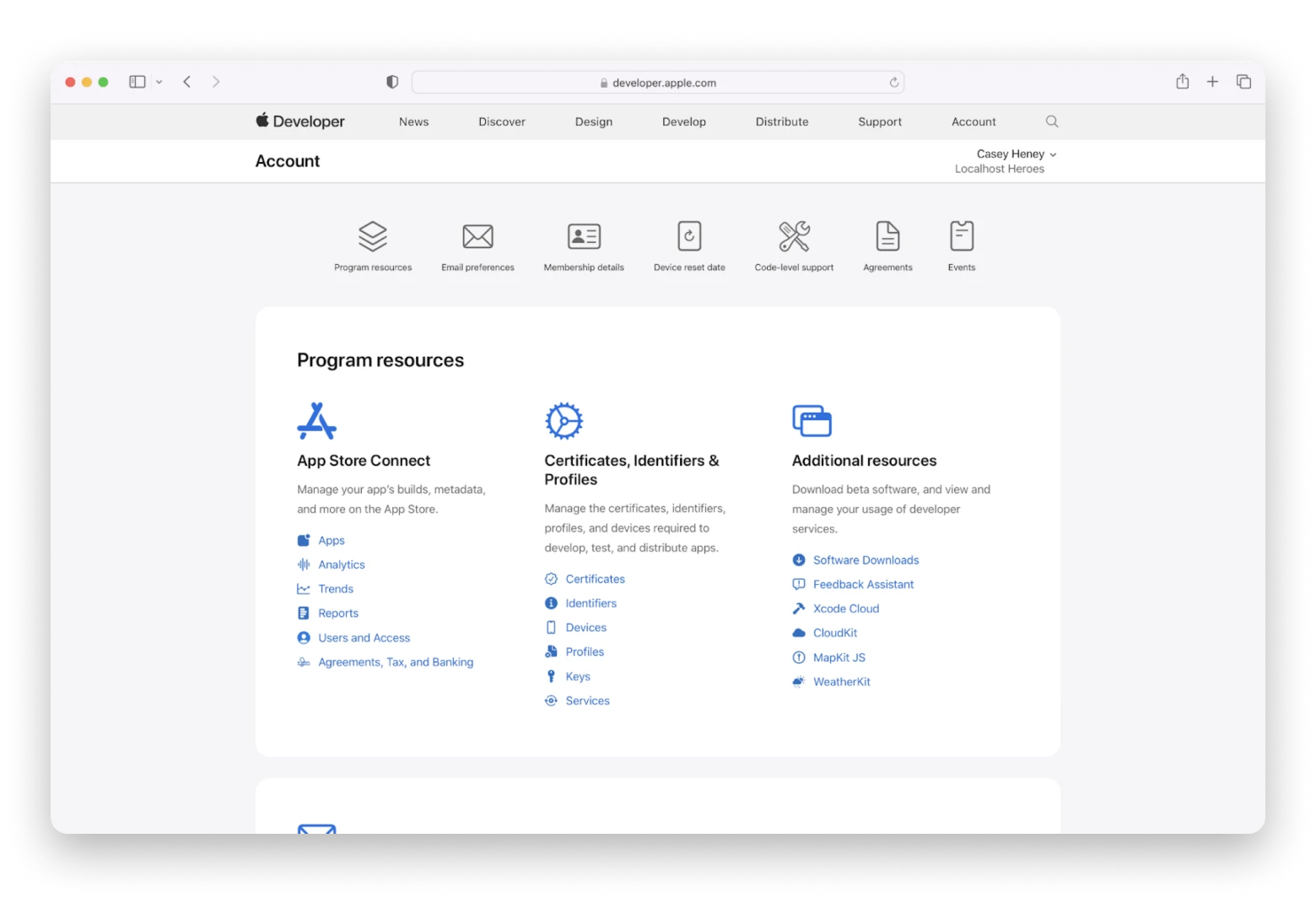
Task: Open the Keys link
Action: click(578, 677)
